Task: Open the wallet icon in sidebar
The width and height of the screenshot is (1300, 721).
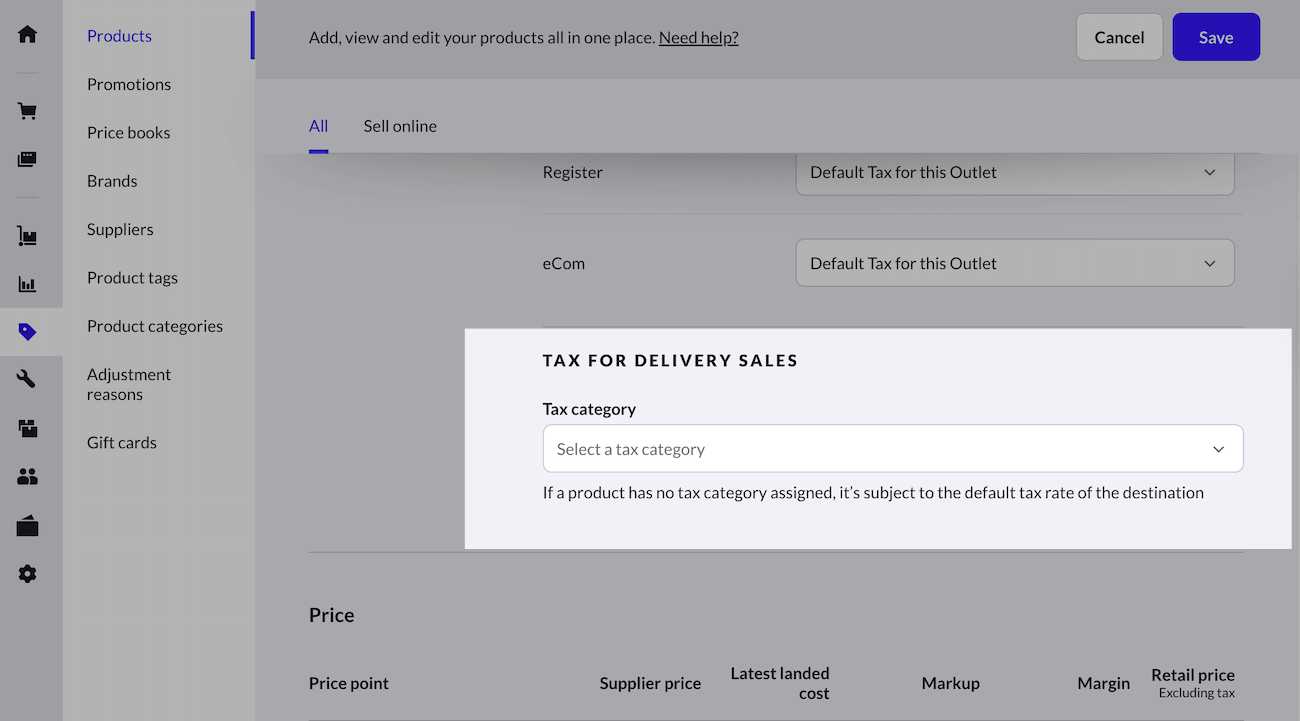Action: click(x=27, y=525)
